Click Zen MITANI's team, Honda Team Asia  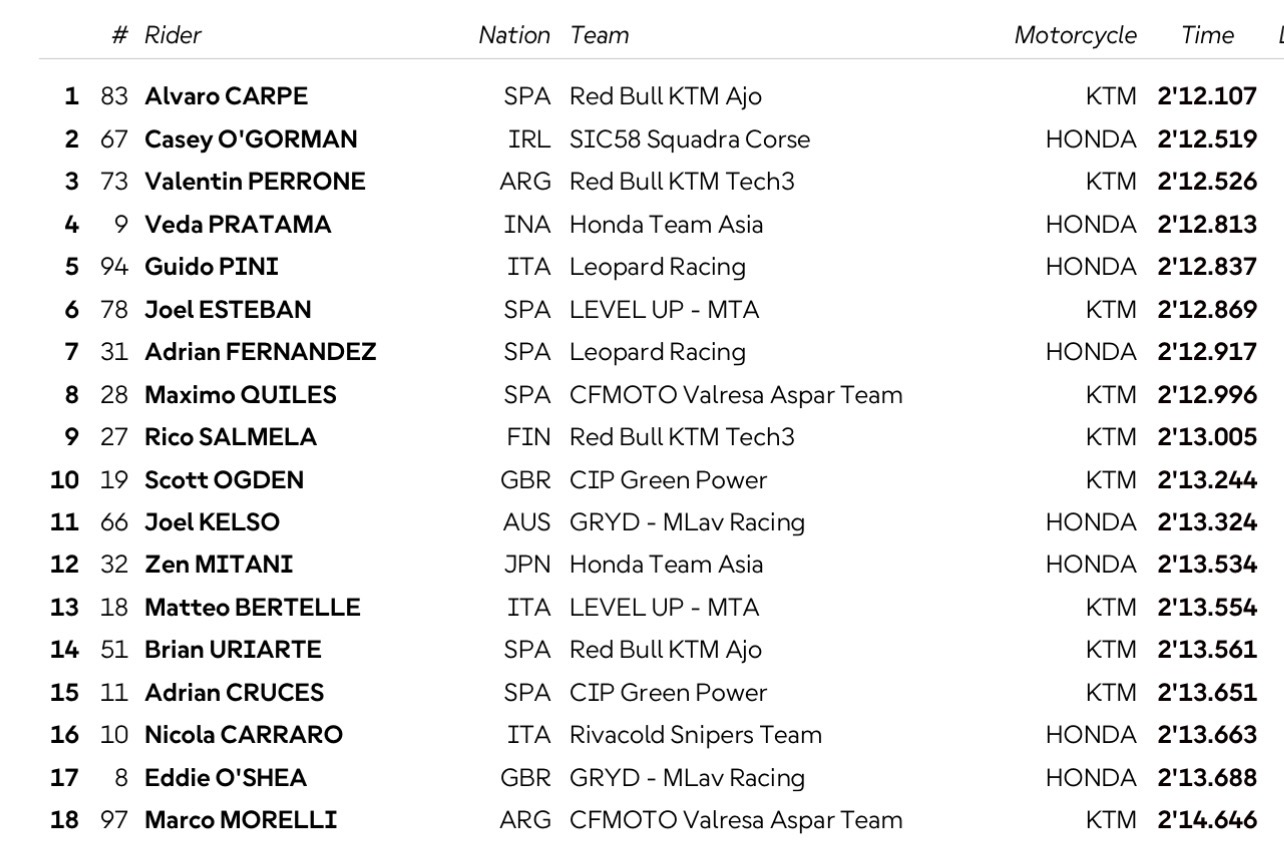tap(666, 565)
